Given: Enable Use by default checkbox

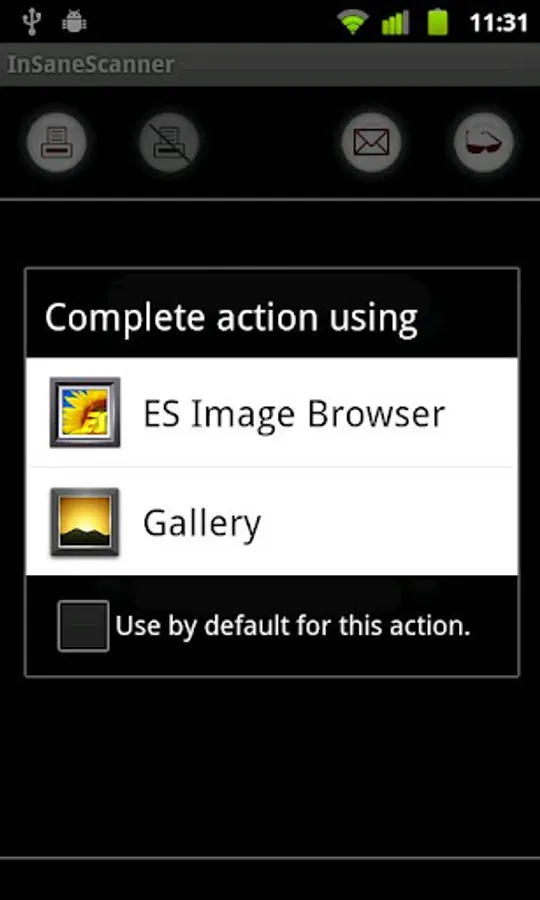Looking at the screenshot, I should [x=83, y=626].
